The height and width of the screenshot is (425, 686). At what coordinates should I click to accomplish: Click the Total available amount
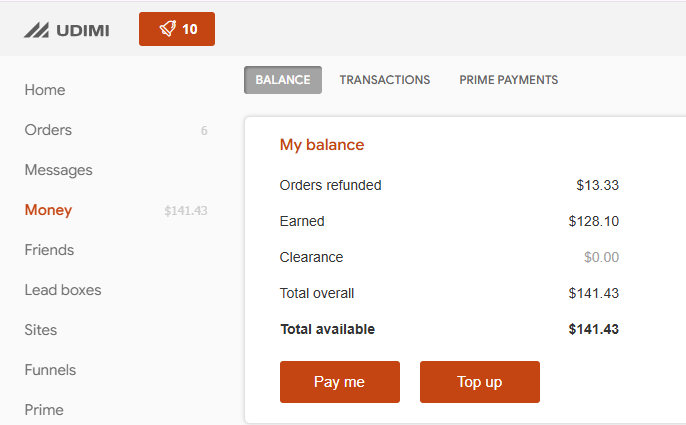pos(593,329)
